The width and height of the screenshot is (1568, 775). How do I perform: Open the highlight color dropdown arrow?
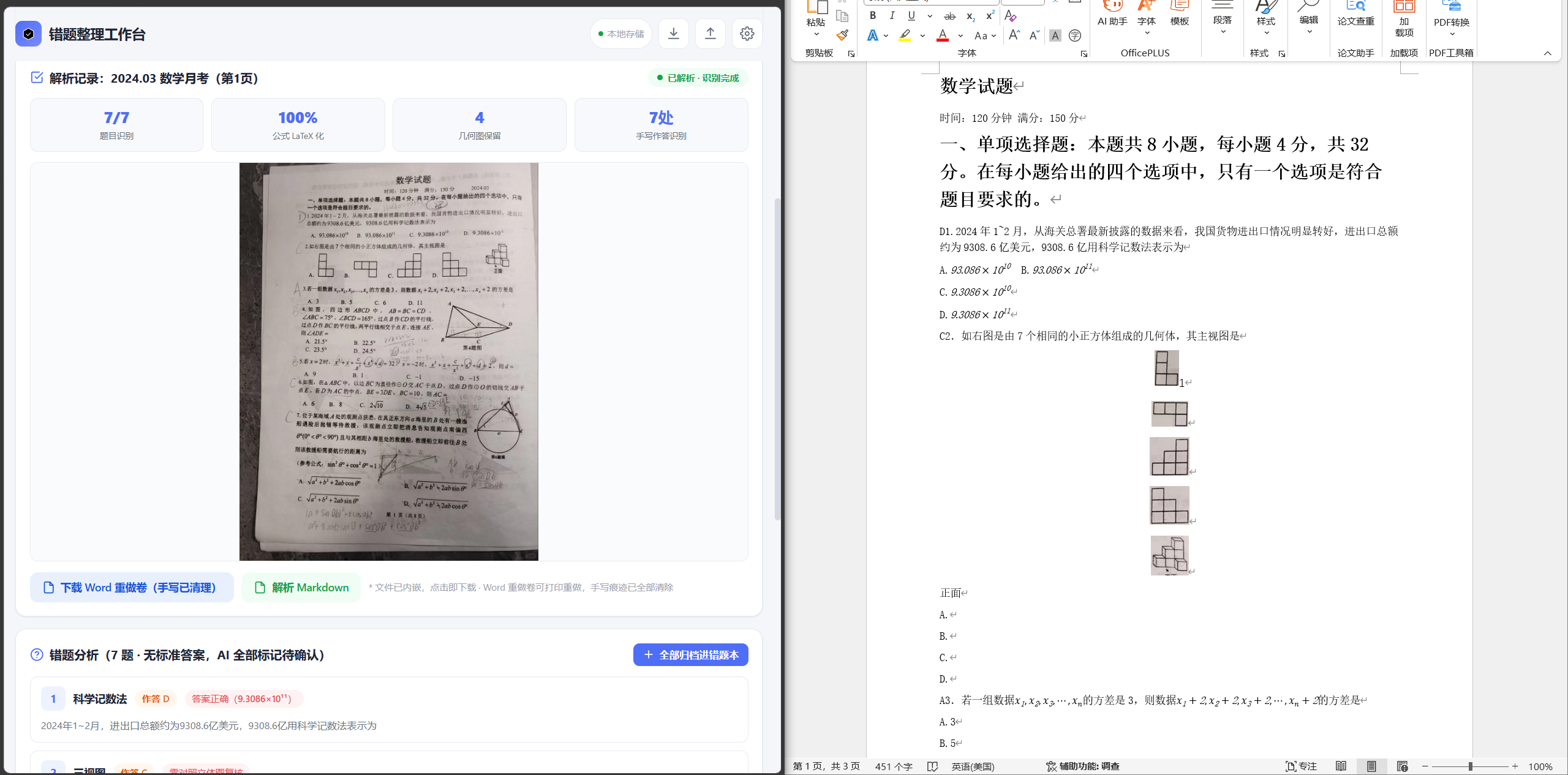[922, 36]
